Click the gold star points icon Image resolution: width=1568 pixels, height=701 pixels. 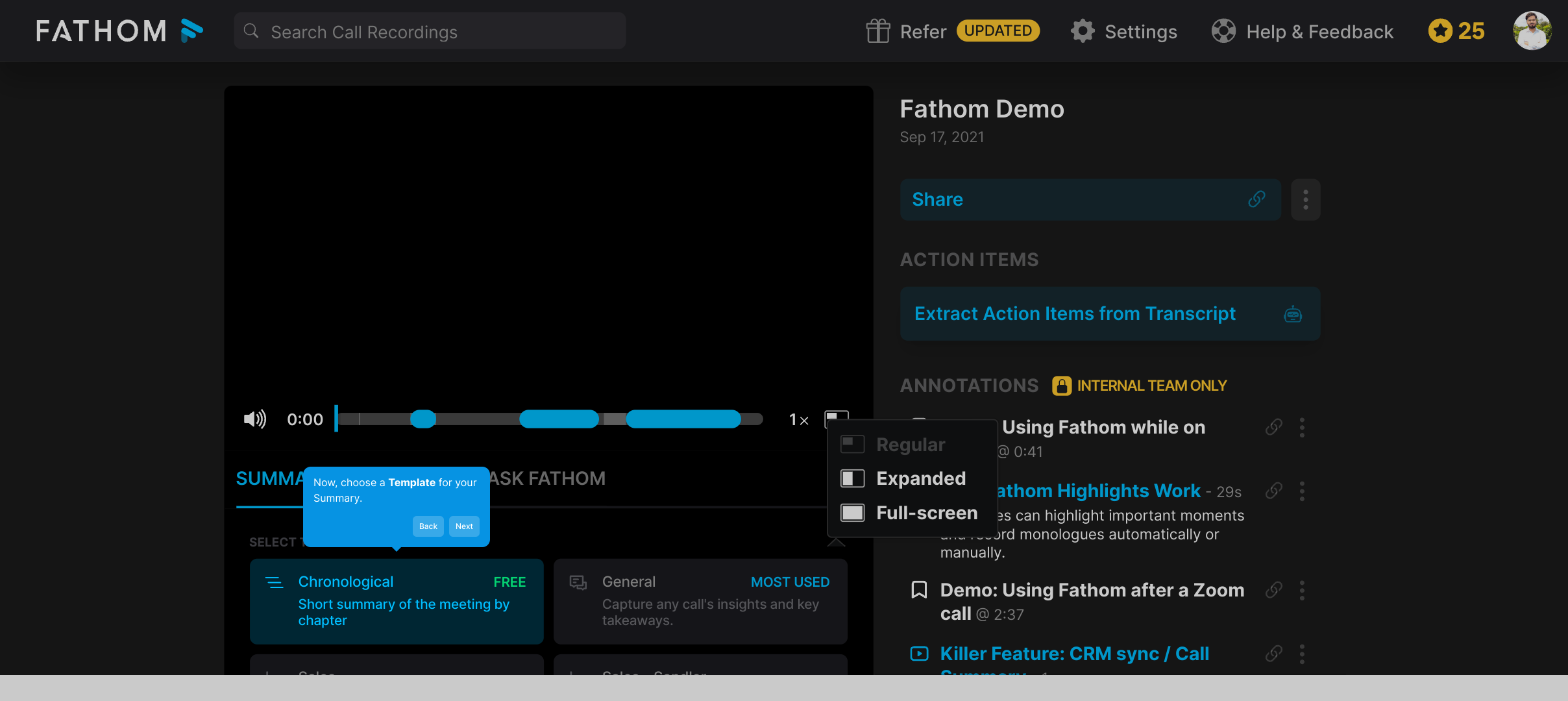pos(1440,31)
